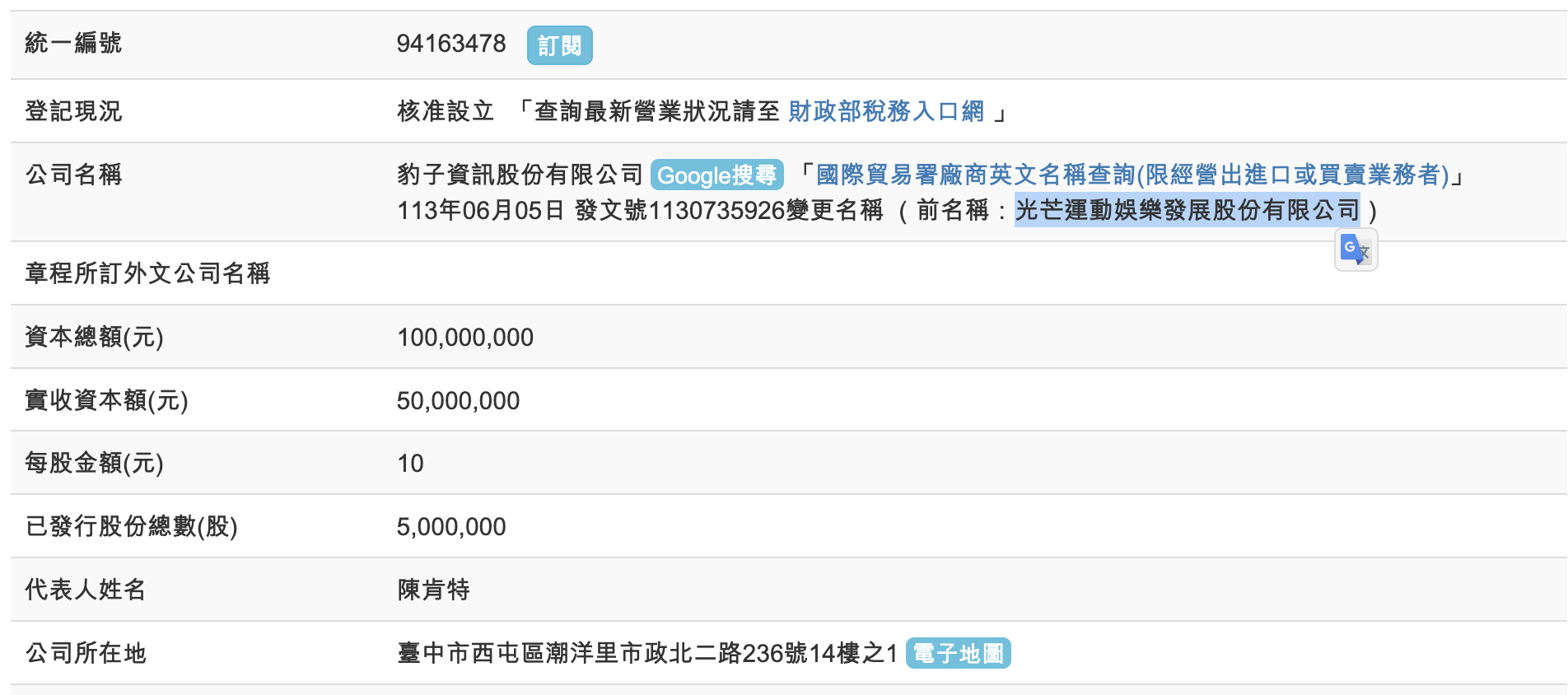The image size is (1568, 695).
Task: Click the address 臺中市西屯區潮洋里市政北二路236號14樓之1
Action: point(646,653)
